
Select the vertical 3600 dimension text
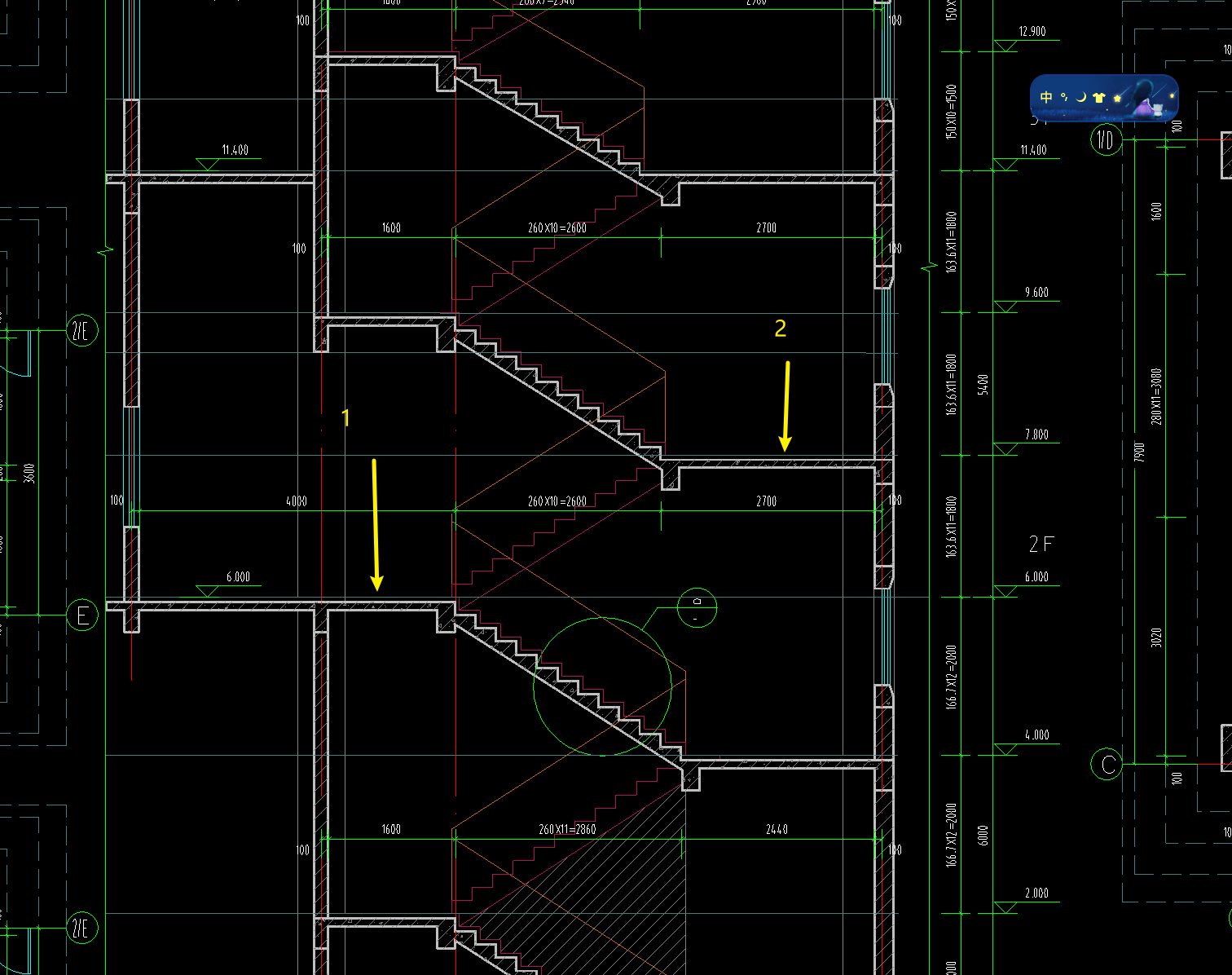click(x=29, y=473)
